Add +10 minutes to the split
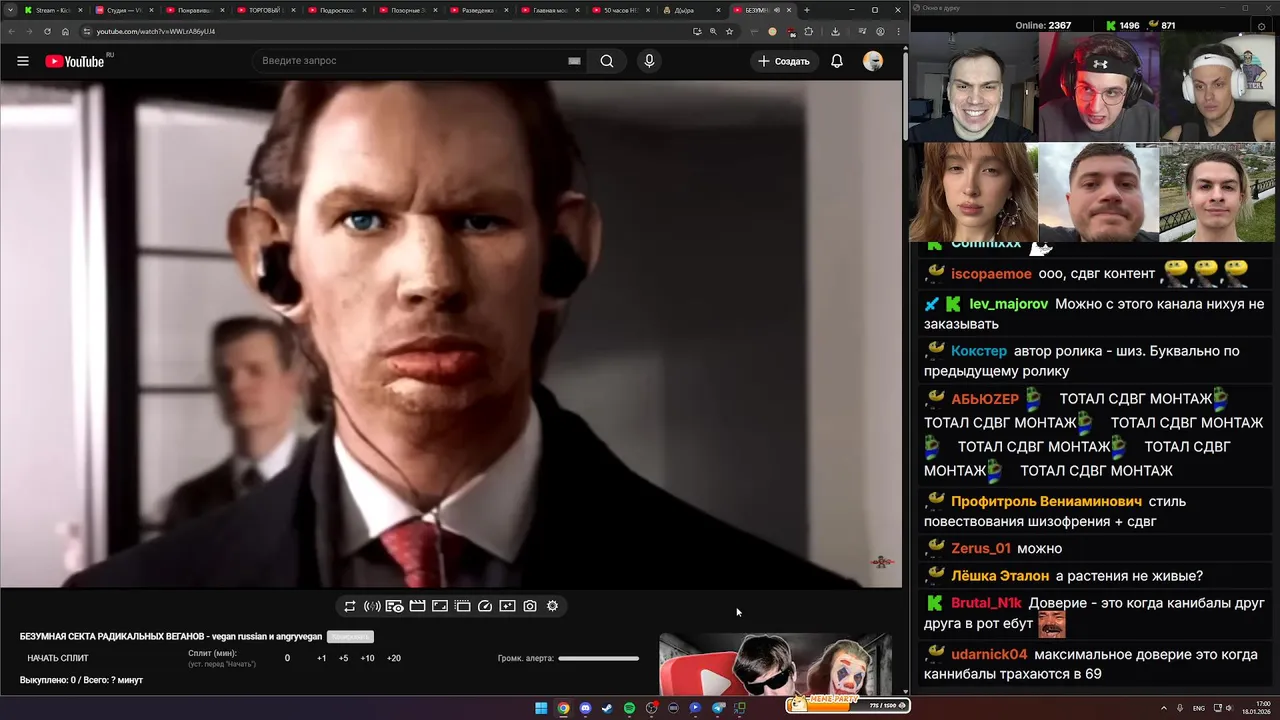1280x720 pixels. tap(368, 658)
